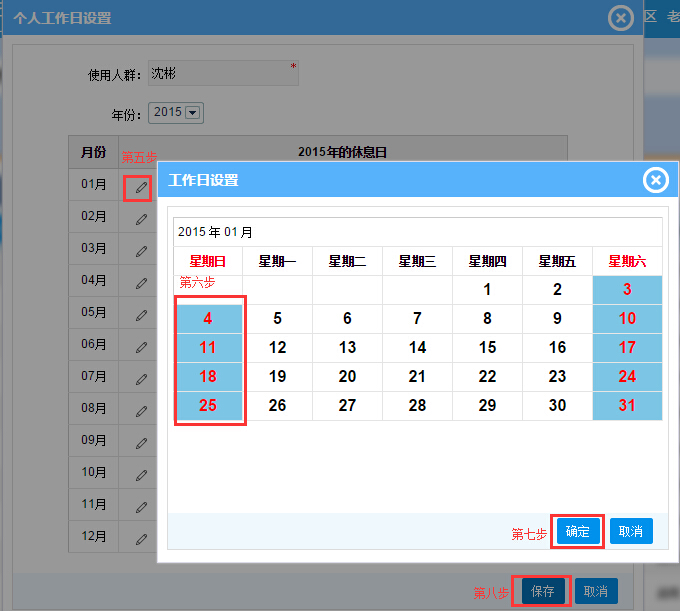Click the 星期六 column header
The height and width of the screenshot is (611, 680).
pyautogui.click(x=628, y=261)
